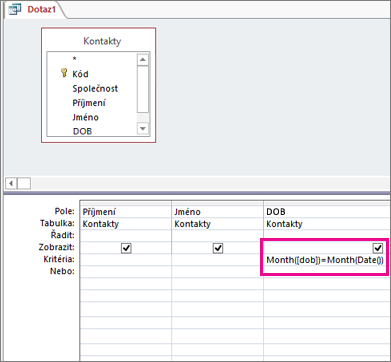This screenshot has width=391, height=362.
Task: Toggle Zobrazit checkbox for Jméno column
Action: tap(218, 248)
